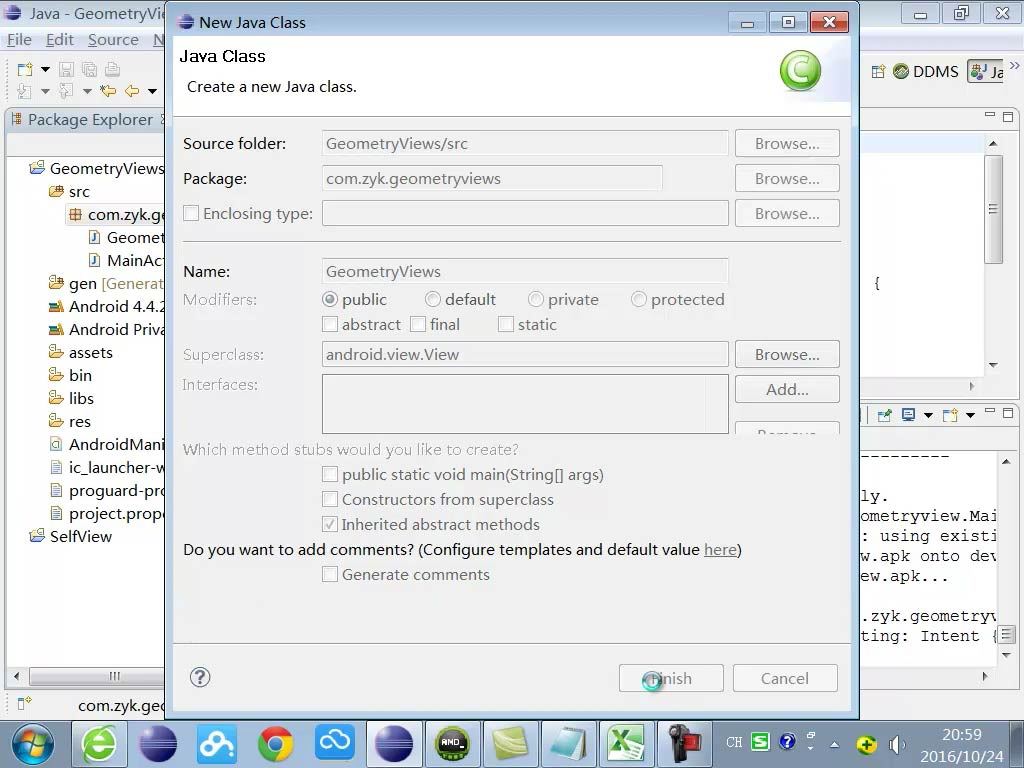Open the open-console dropdown arrow

[x=970, y=415]
